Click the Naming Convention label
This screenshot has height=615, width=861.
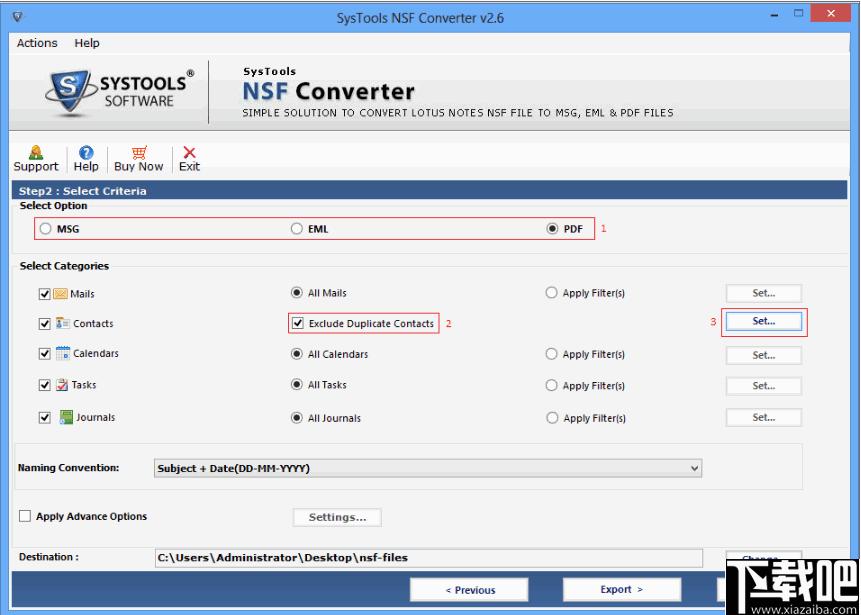[69, 468]
